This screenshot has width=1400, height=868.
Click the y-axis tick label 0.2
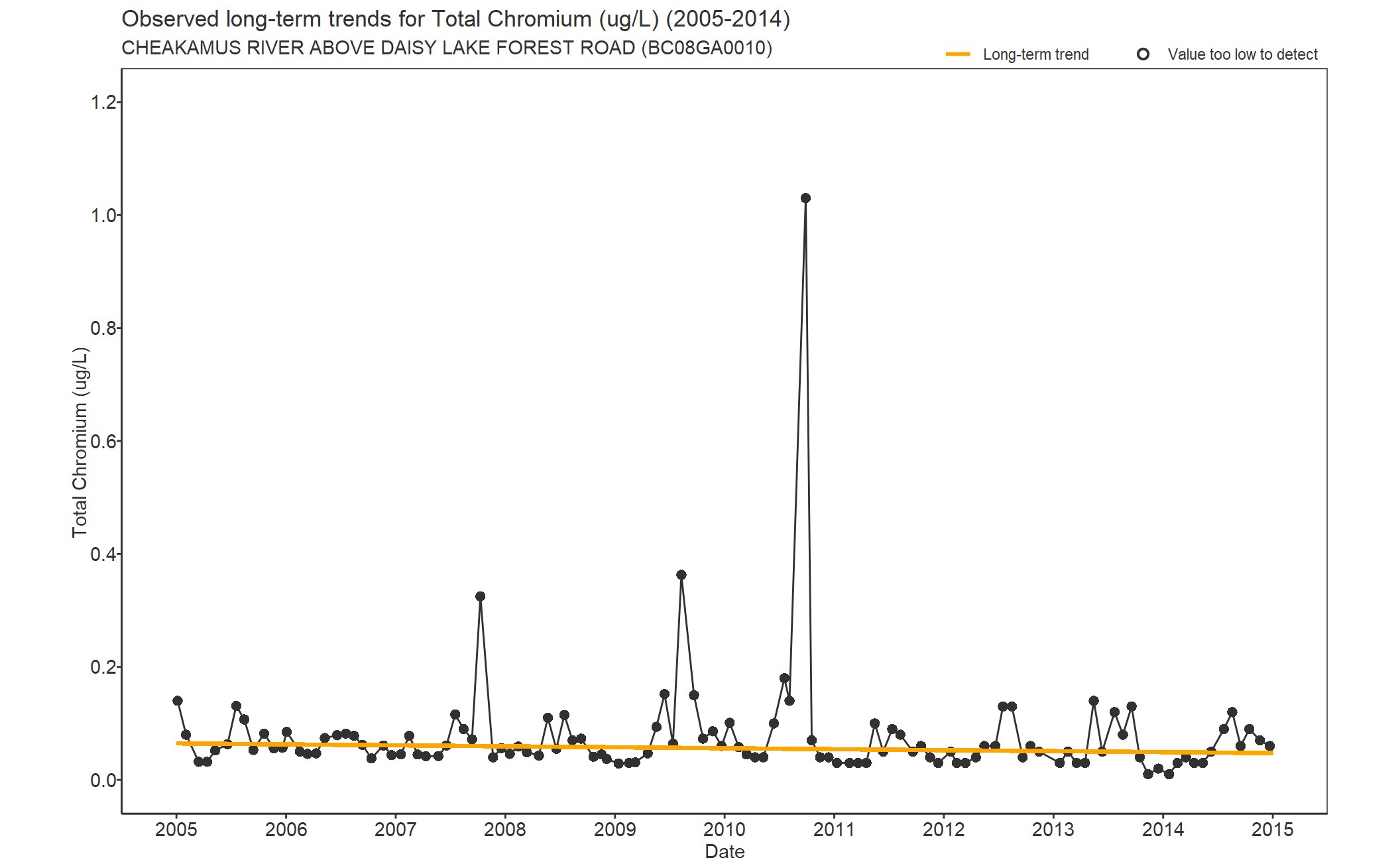[103, 667]
